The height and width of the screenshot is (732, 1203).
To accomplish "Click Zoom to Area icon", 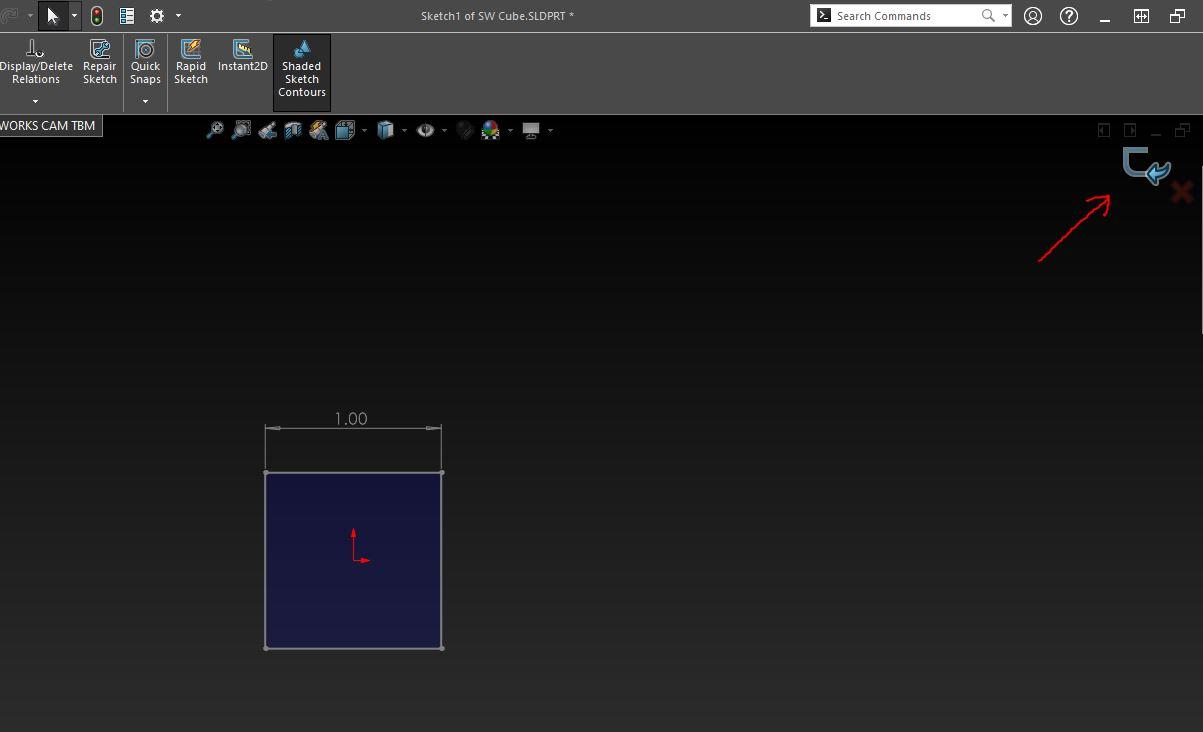I will [241, 130].
